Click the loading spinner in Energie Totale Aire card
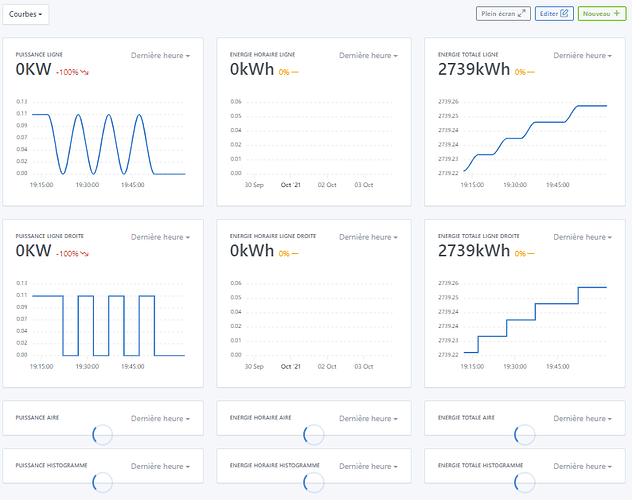Screen dimensions: 632x500 pos(524,435)
